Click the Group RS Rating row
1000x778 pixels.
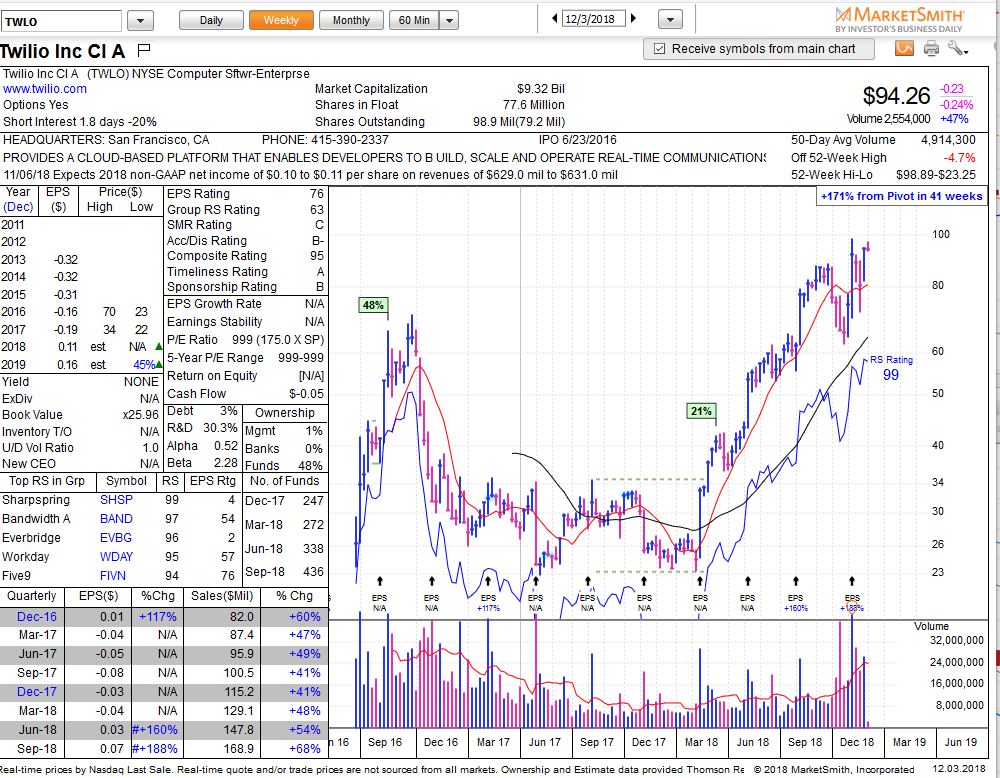pos(246,210)
